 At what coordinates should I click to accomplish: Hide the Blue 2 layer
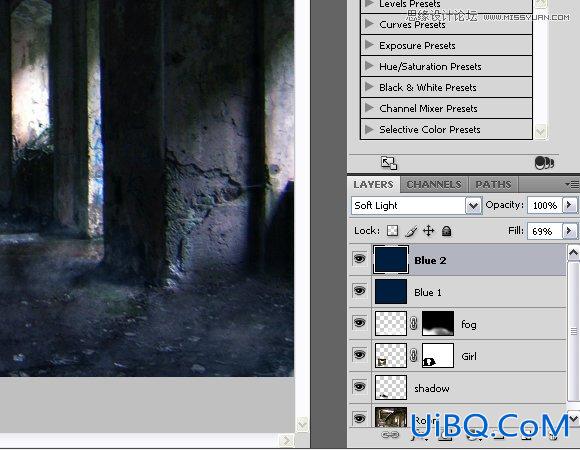tap(359, 258)
